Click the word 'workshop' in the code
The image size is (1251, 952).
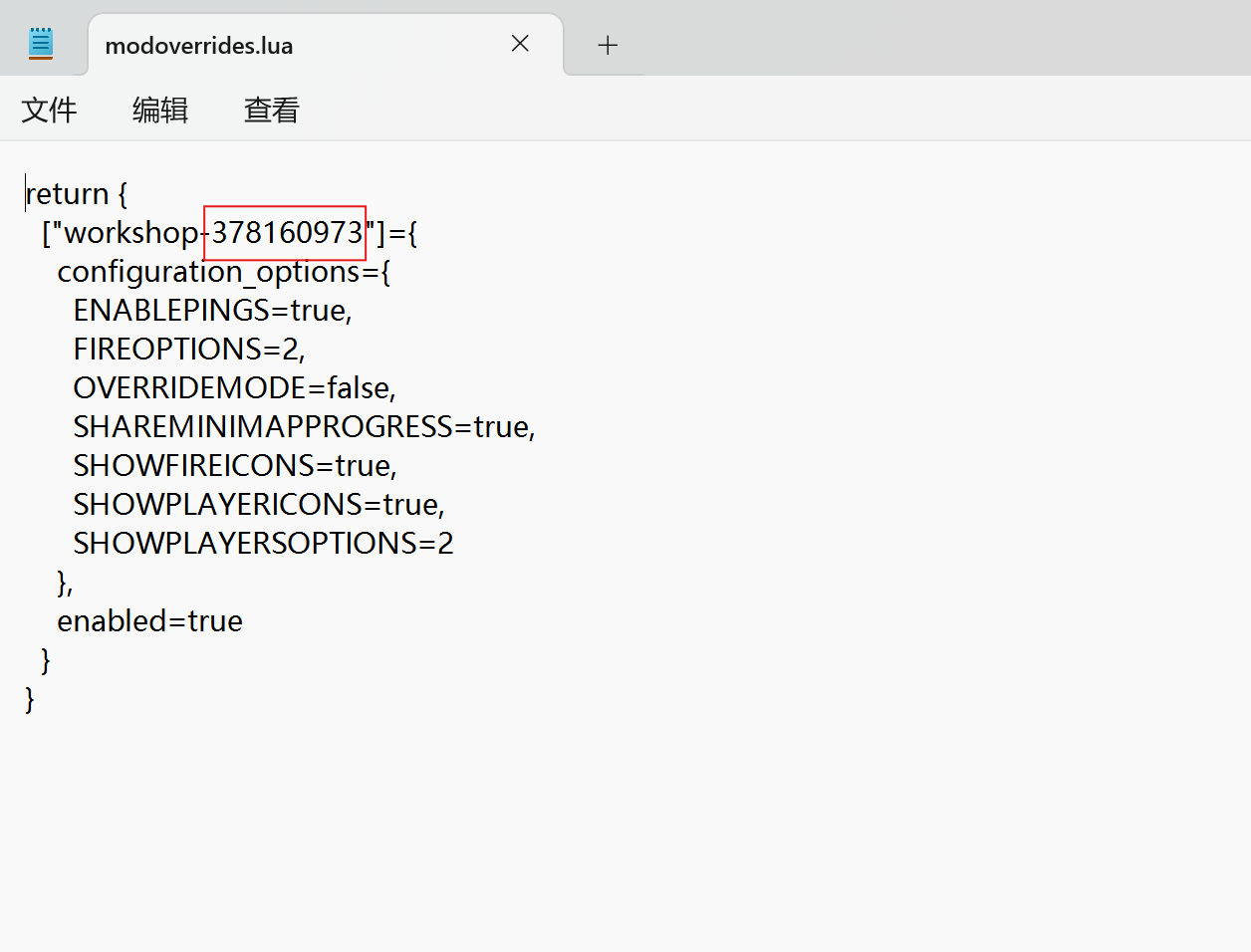[x=130, y=233]
